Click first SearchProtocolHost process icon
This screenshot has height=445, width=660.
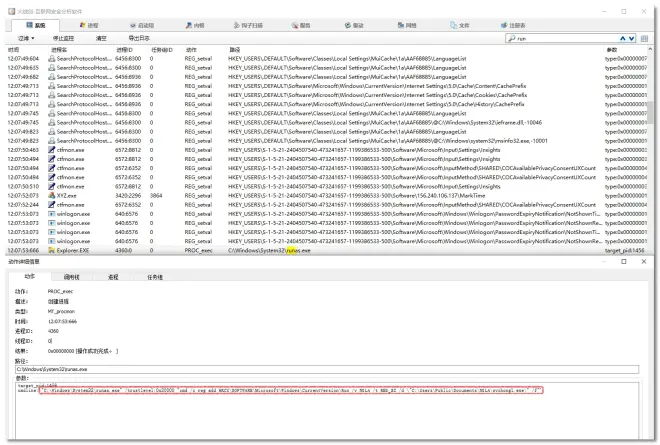click(x=52, y=58)
